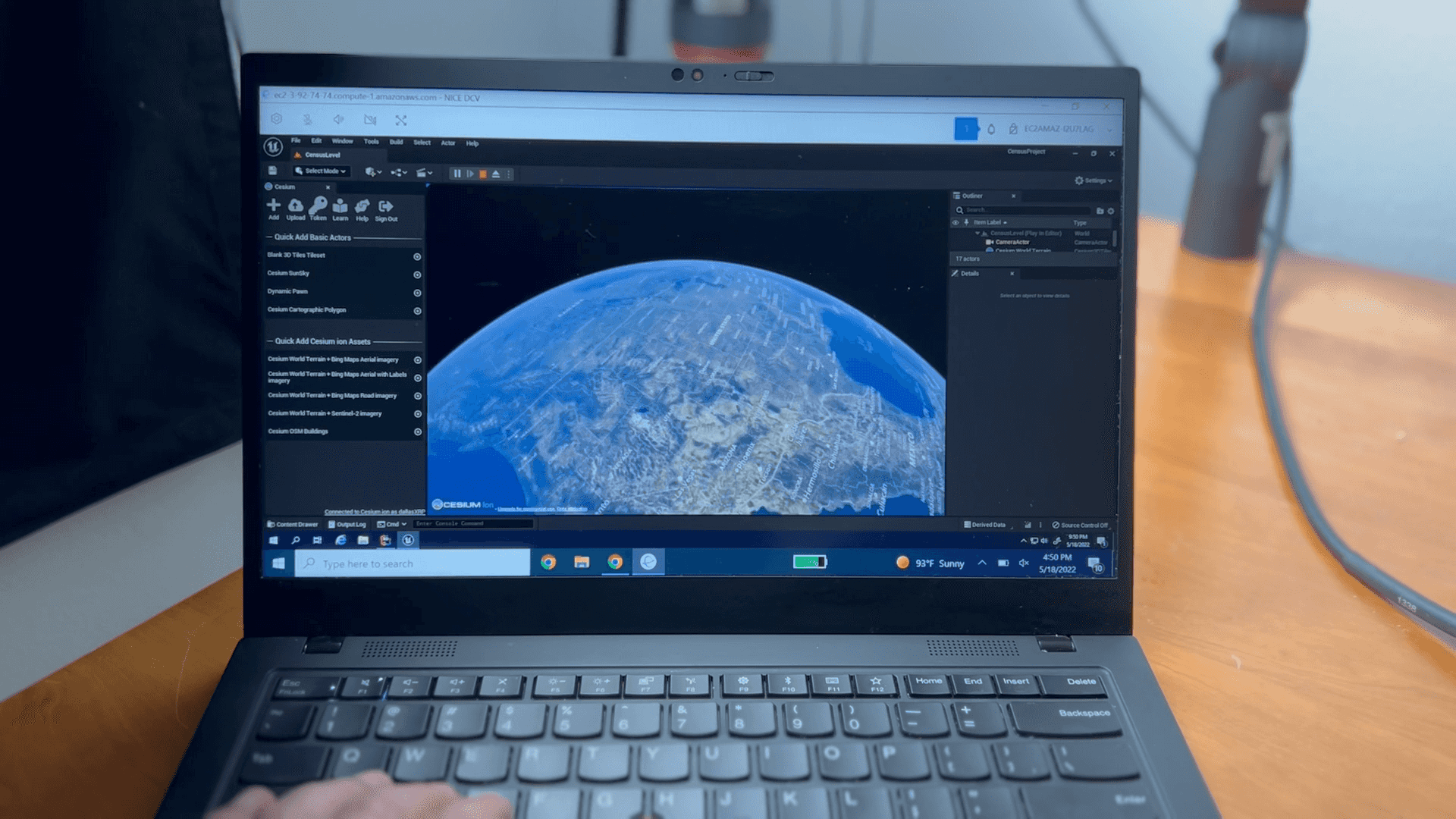Open the Actor menu
The height and width of the screenshot is (819, 1456).
[x=448, y=143]
